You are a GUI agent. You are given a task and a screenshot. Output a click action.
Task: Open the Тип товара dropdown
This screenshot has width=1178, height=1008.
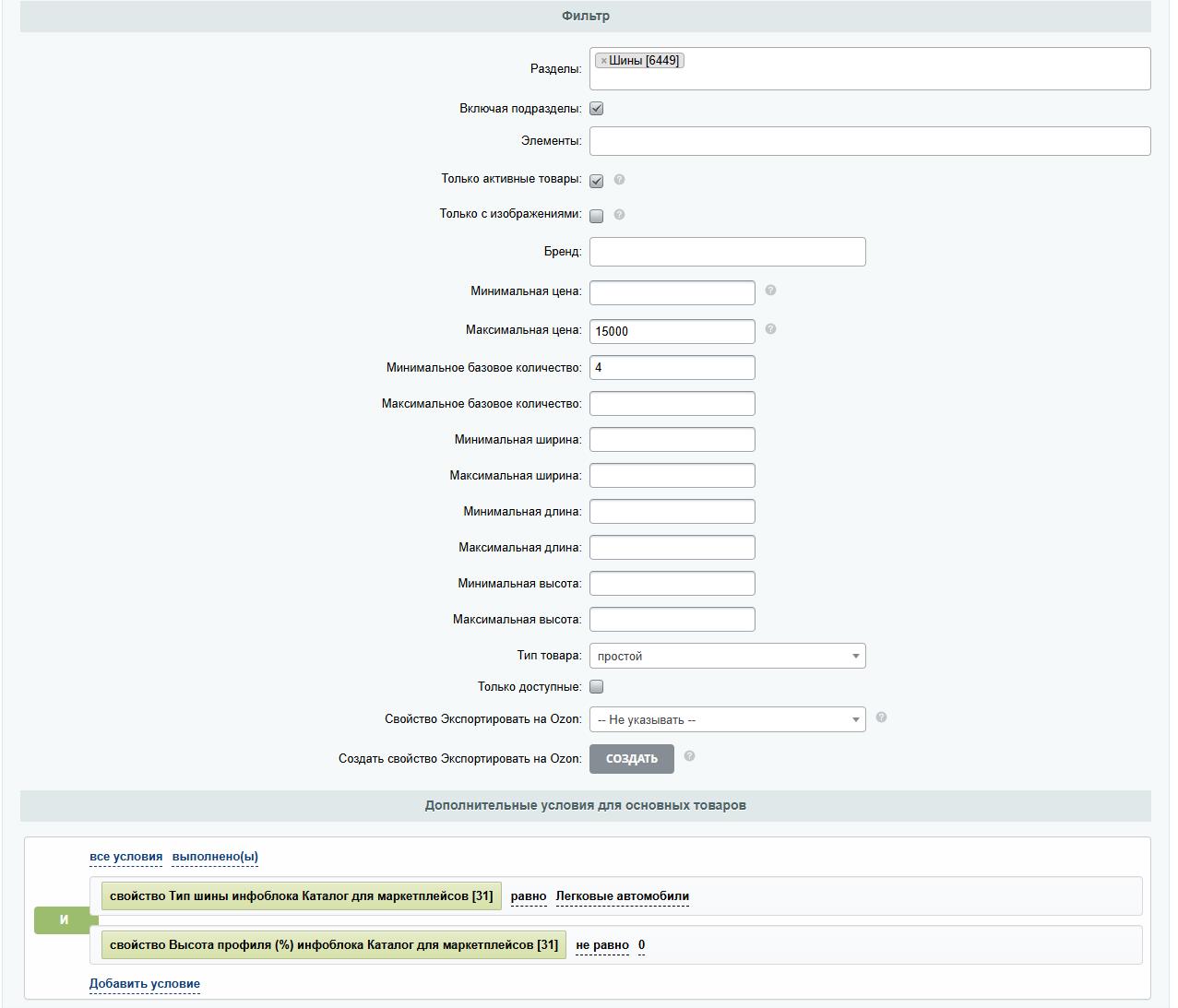pyautogui.click(x=728, y=656)
